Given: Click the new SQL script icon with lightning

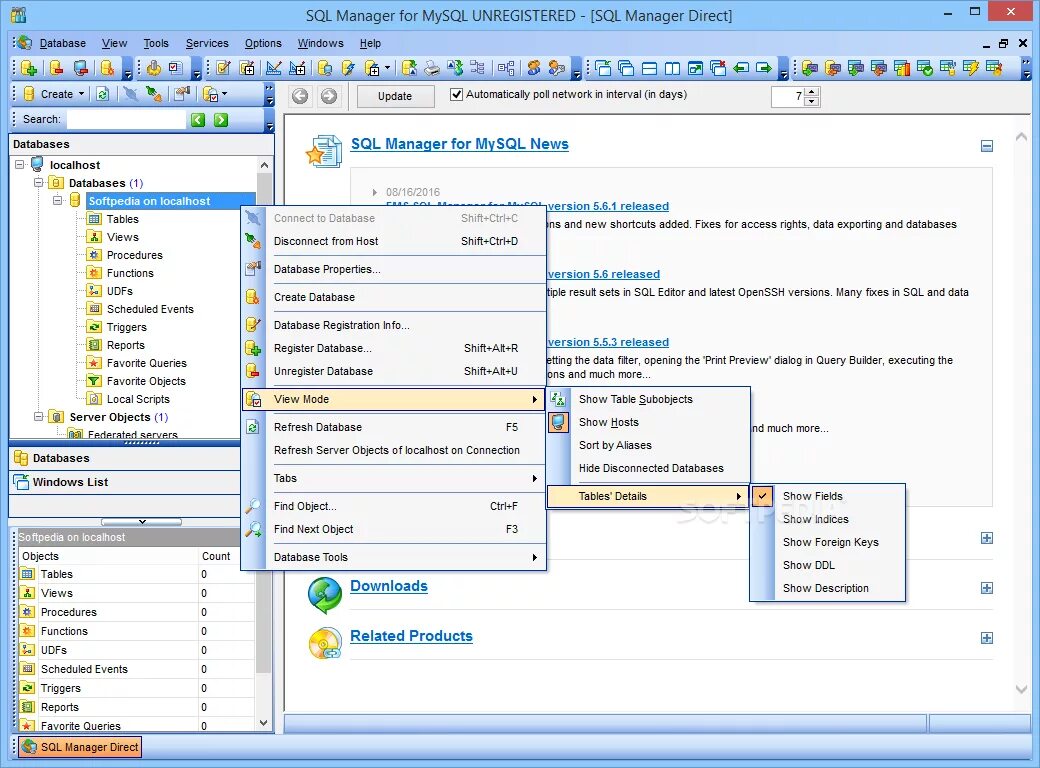Looking at the screenshot, I should click(x=348, y=68).
